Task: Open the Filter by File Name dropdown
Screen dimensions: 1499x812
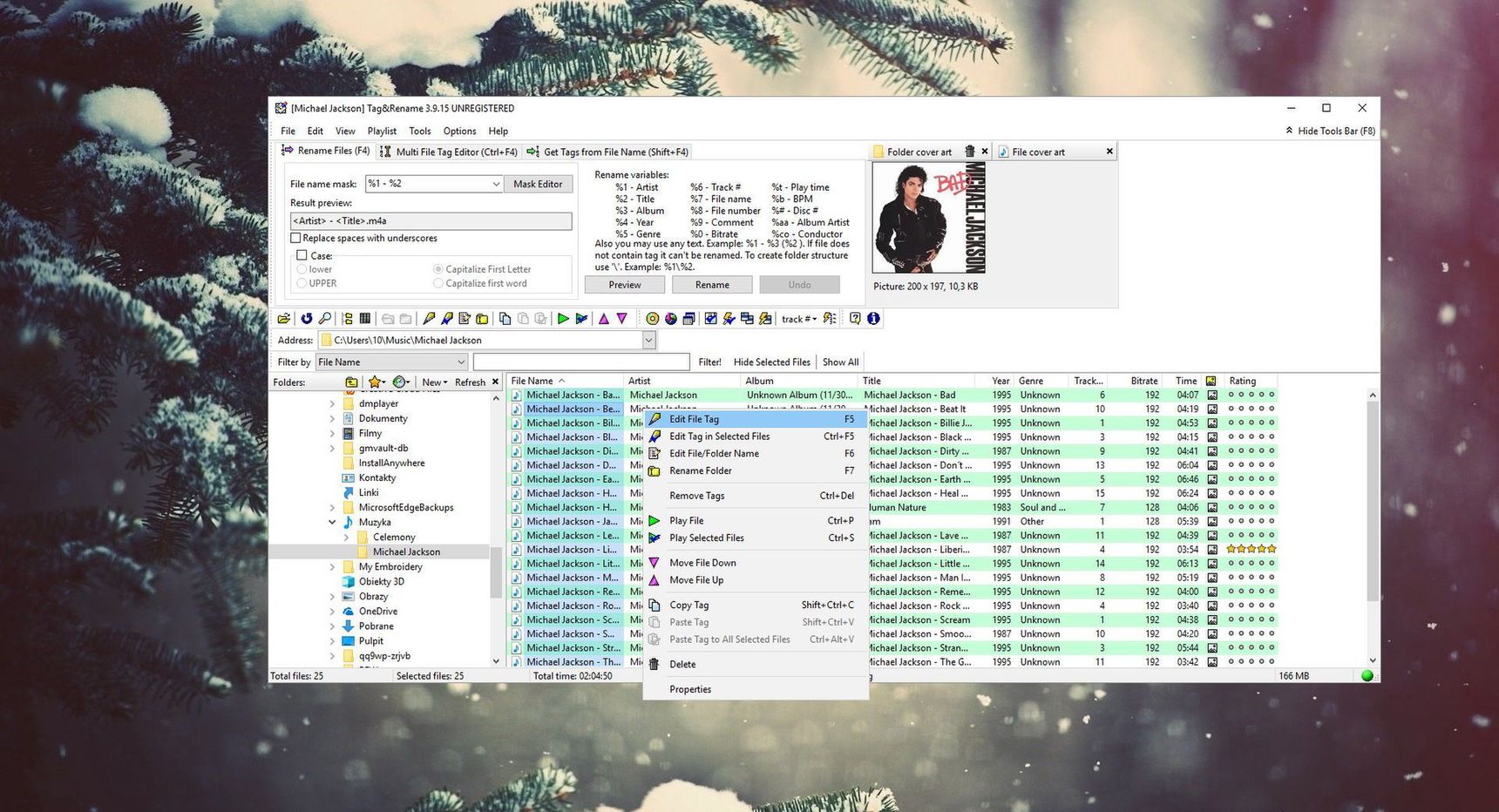Action: [461, 362]
